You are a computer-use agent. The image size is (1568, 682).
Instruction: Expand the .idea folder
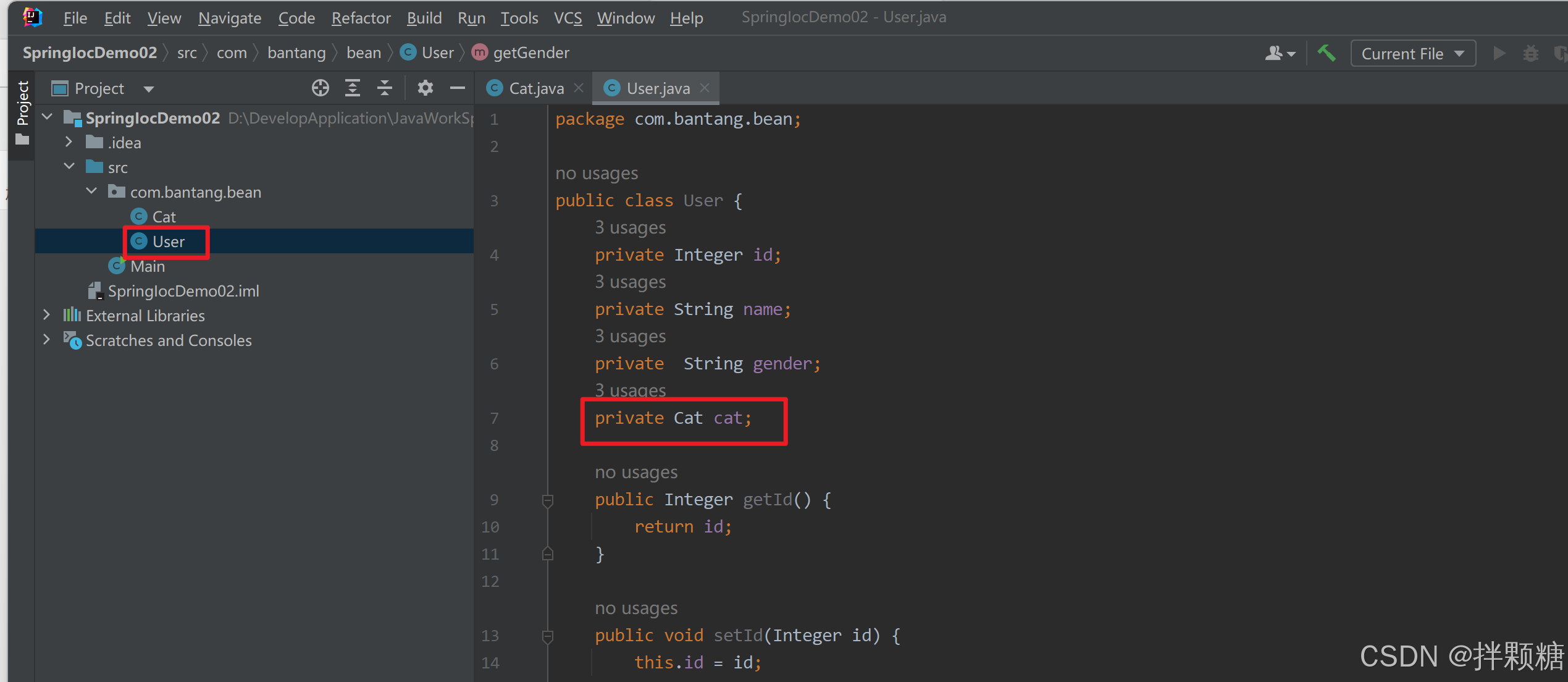click(69, 143)
